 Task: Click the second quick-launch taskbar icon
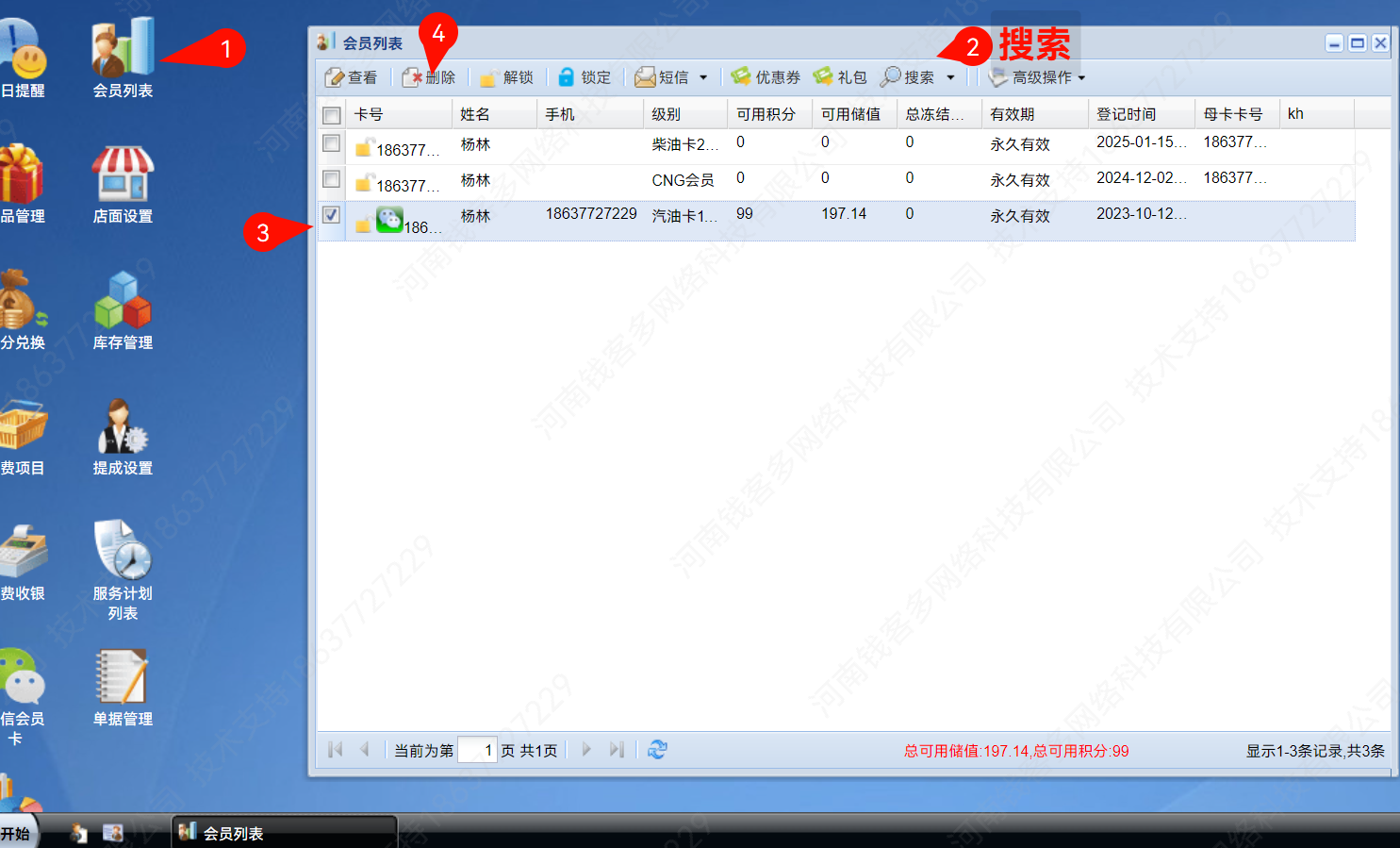point(113,833)
